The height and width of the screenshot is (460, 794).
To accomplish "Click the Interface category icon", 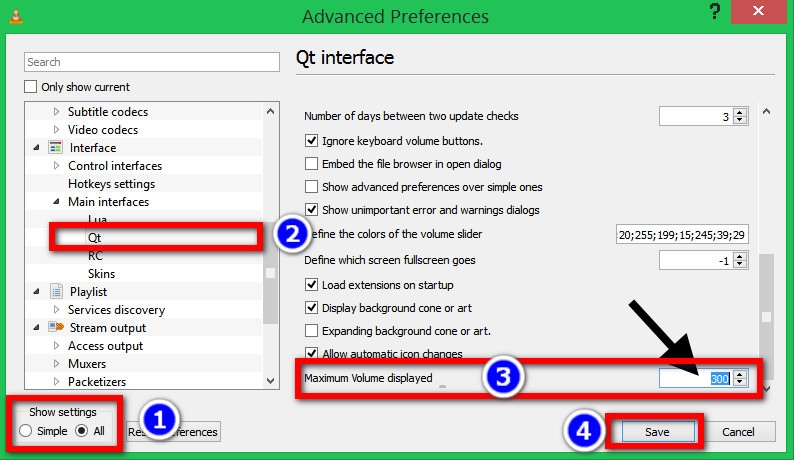I will tap(53, 148).
